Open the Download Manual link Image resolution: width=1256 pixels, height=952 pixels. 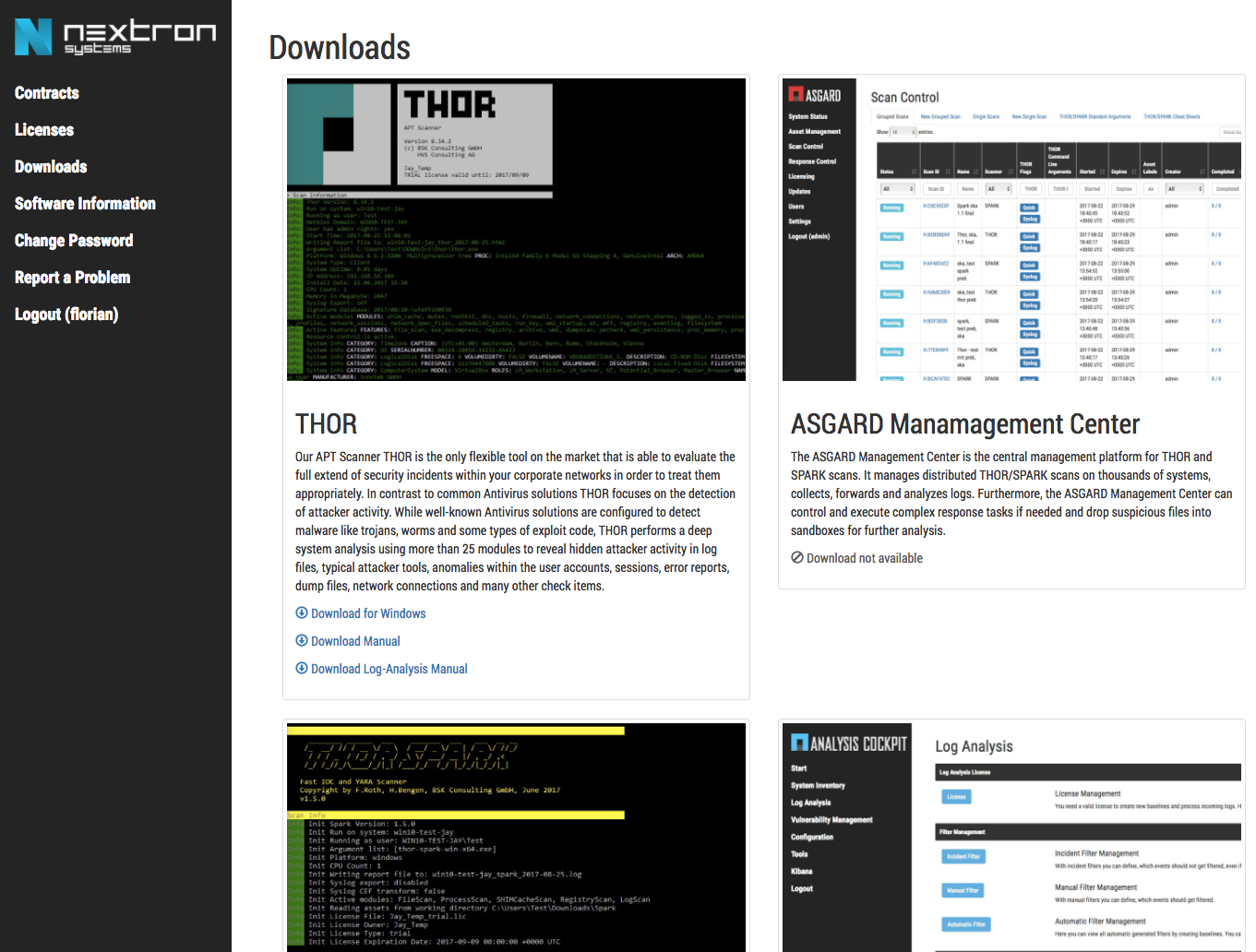[355, 641]
